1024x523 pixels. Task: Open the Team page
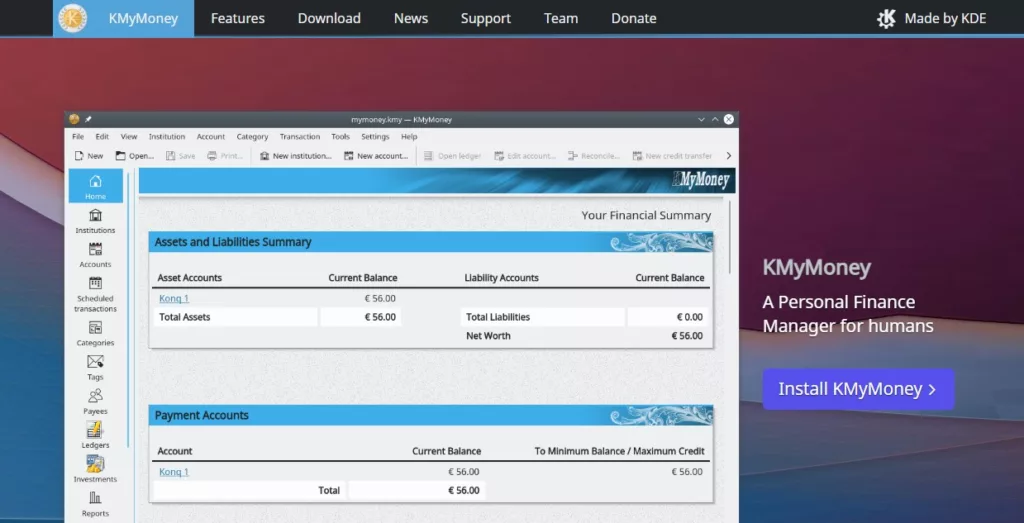coord(561,18)
